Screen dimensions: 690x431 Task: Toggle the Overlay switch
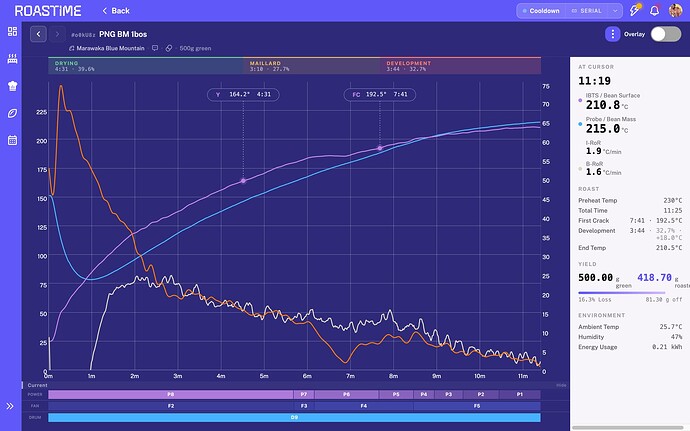pos(666,34)
